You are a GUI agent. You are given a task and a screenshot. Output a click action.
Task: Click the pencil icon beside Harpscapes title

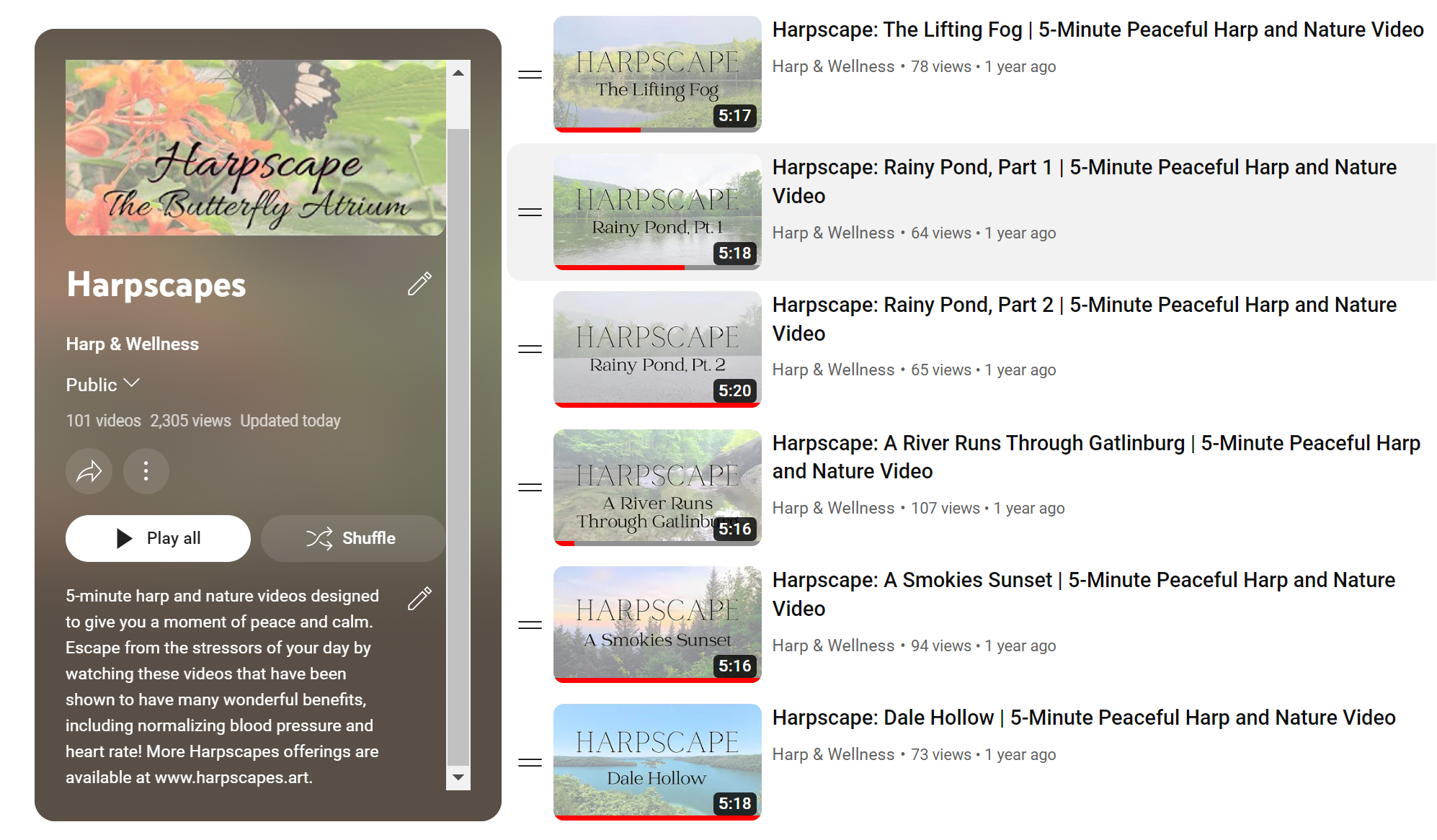(x=419, y=284)
